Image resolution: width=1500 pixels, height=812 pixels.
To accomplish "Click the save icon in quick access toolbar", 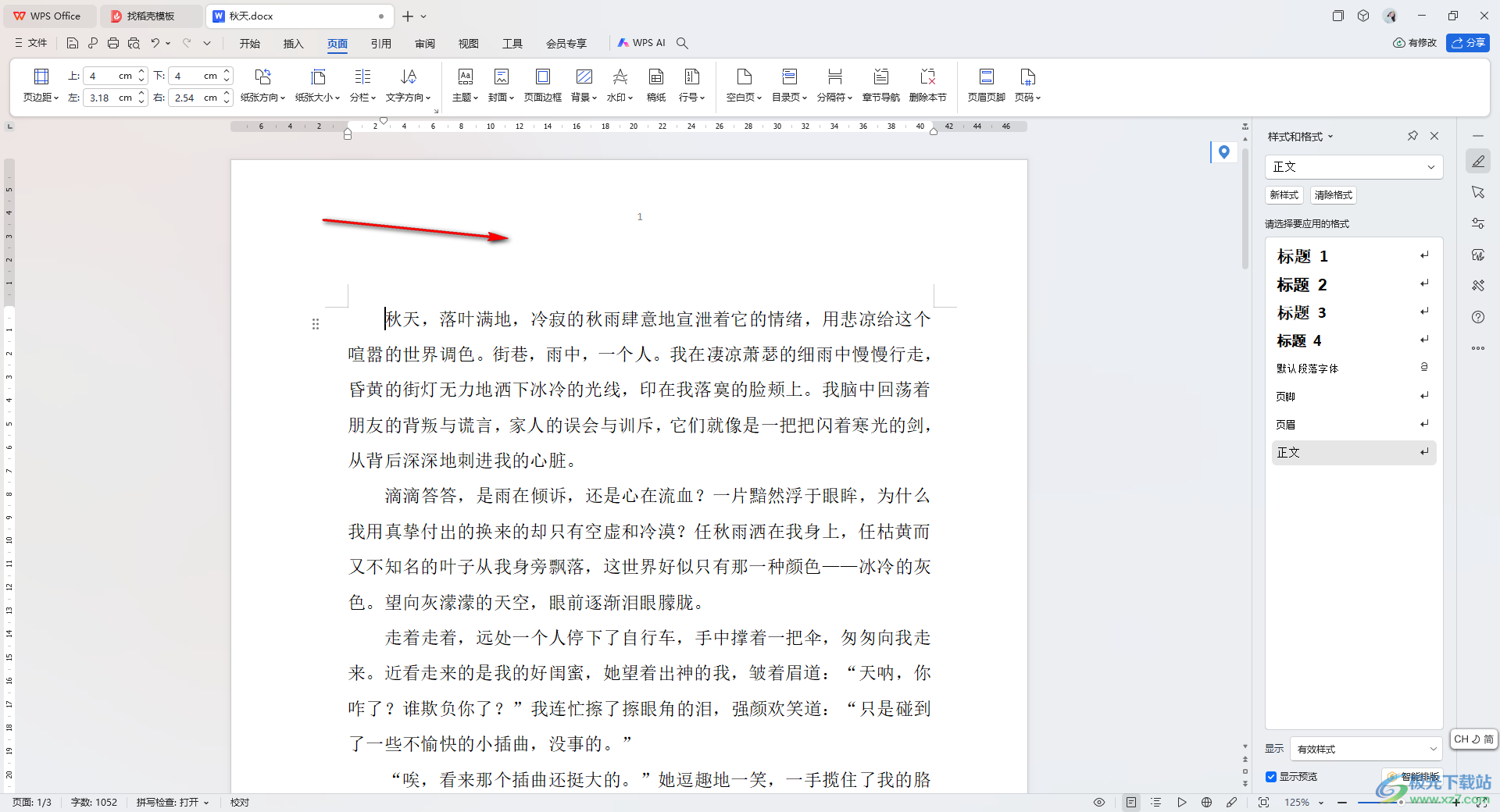I will [x=73, y=43].
